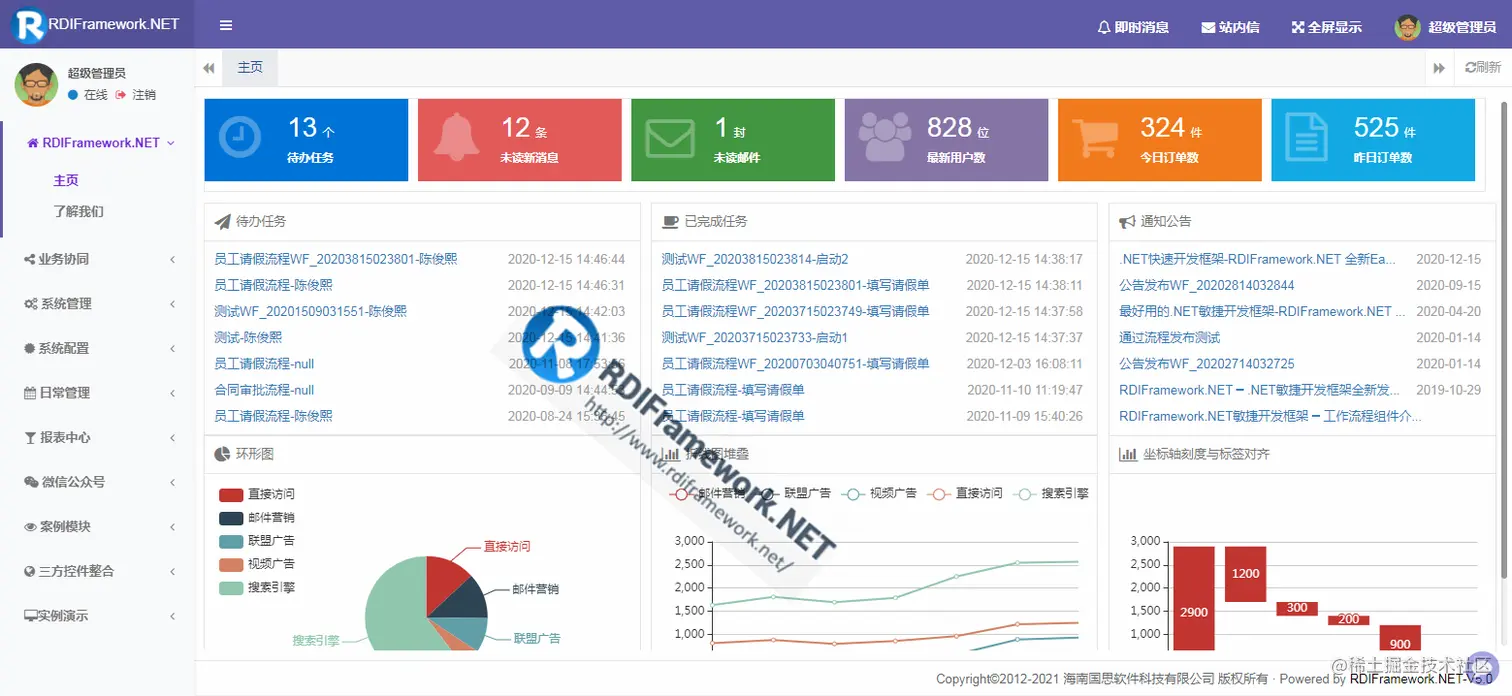This screenshot has width=1512, height=696.
Task: Click 注销 logout link in sidebar
Action: click(136, 95)
